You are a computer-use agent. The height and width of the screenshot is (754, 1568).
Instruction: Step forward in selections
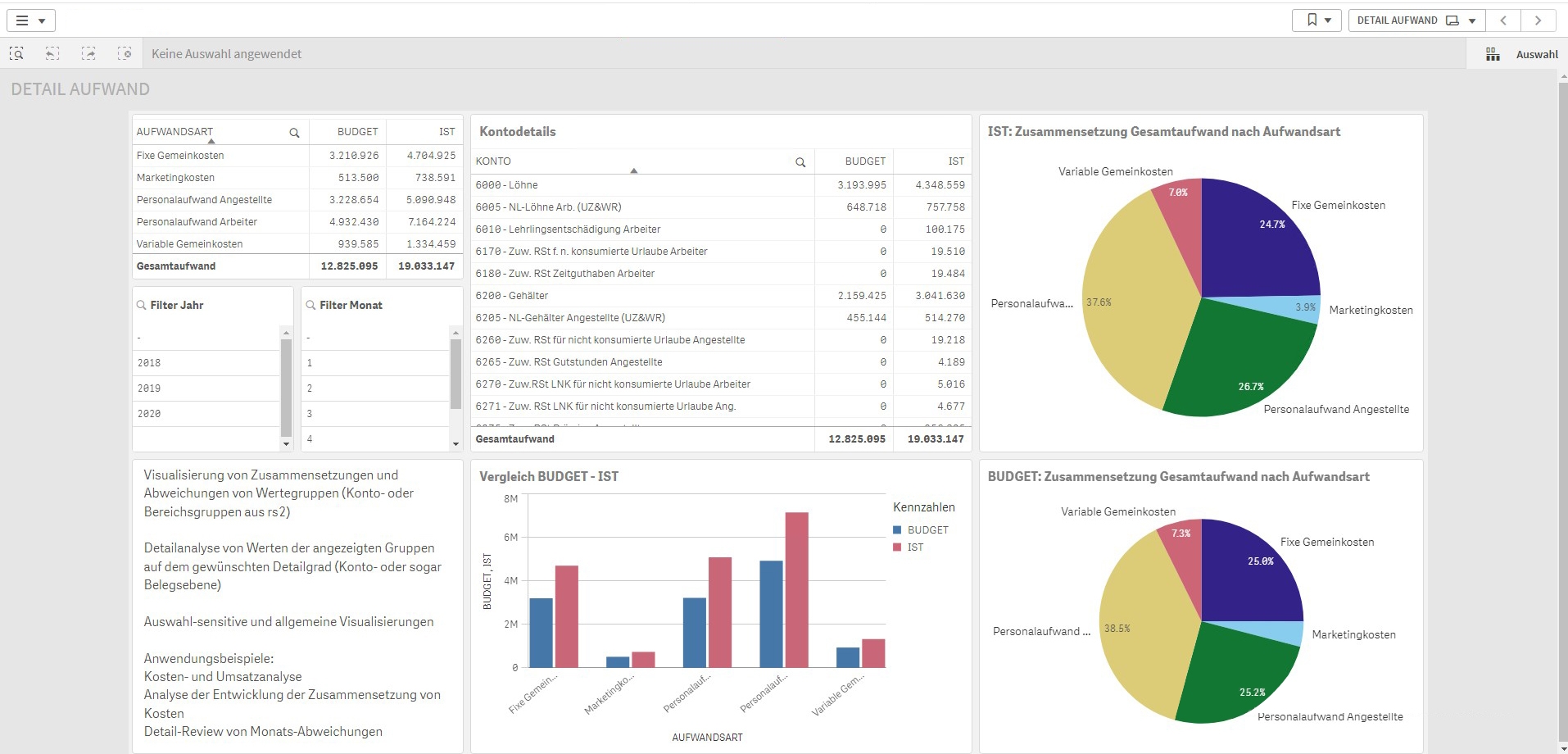click(88, 53)
